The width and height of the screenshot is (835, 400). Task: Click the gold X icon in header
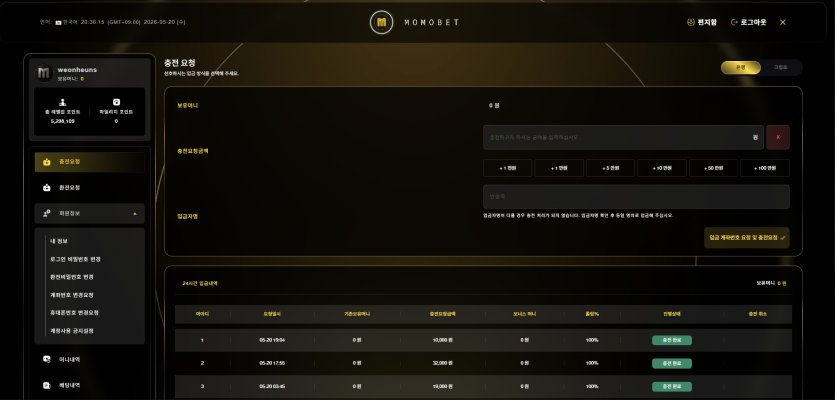pyautogui.click(x=783, y=22)
